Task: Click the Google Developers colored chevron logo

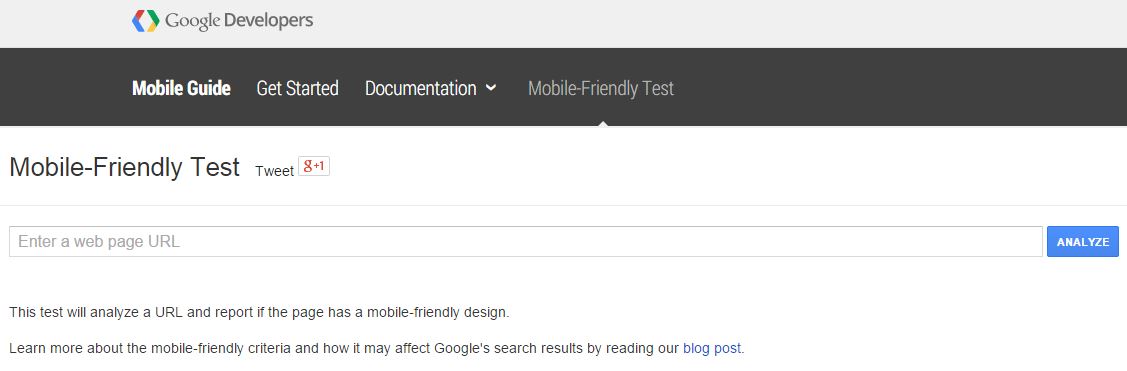Action: pyautogui.click(x=145, y=21)
